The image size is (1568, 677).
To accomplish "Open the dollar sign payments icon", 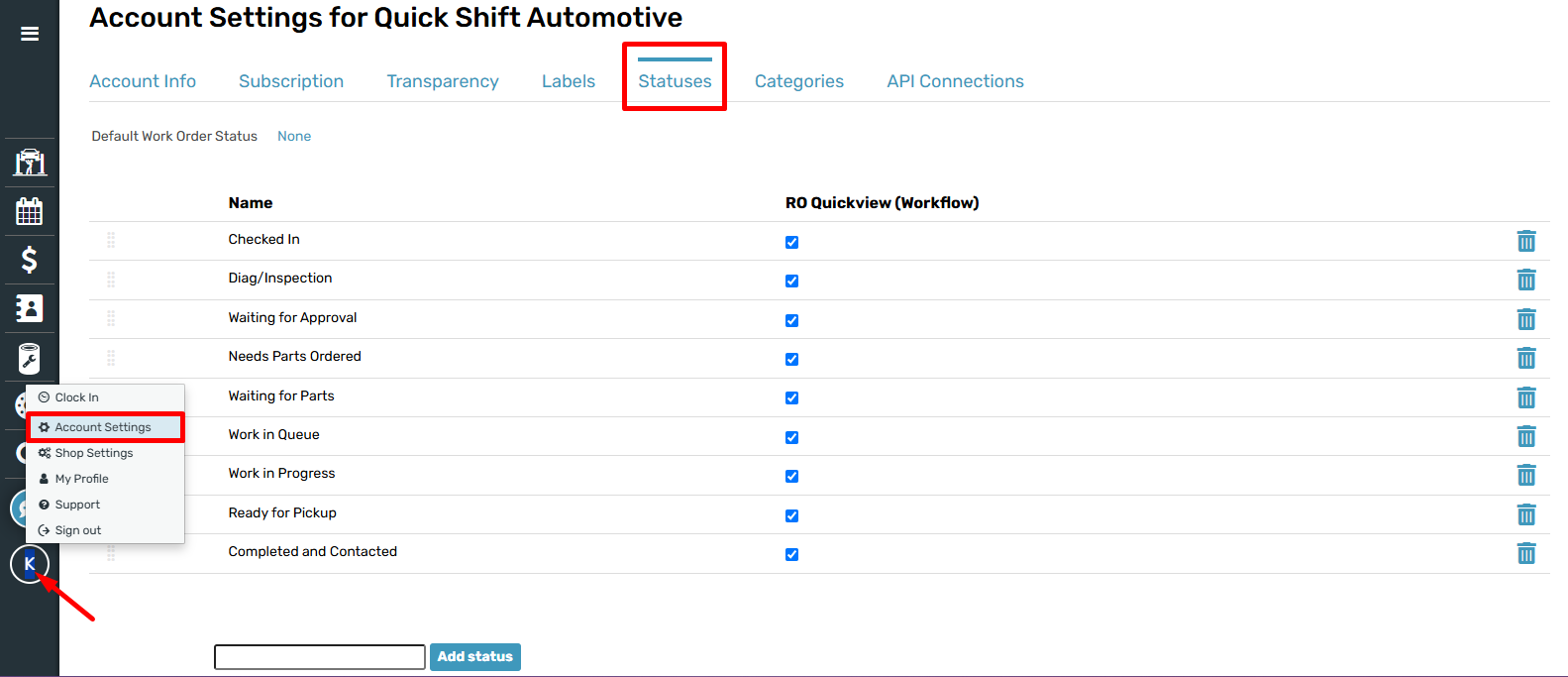I will (x=30, y=260).
